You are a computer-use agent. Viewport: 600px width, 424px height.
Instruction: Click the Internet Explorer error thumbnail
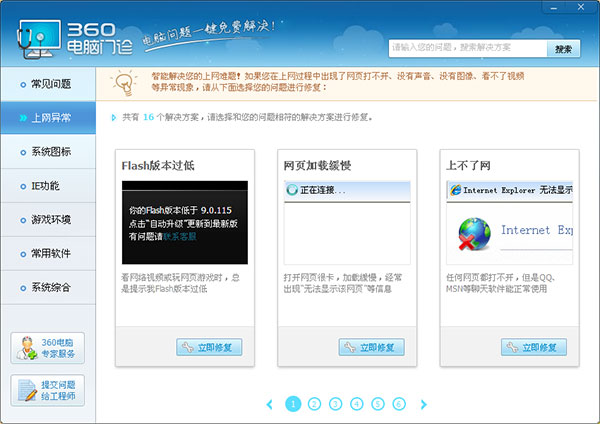[510, 223]
